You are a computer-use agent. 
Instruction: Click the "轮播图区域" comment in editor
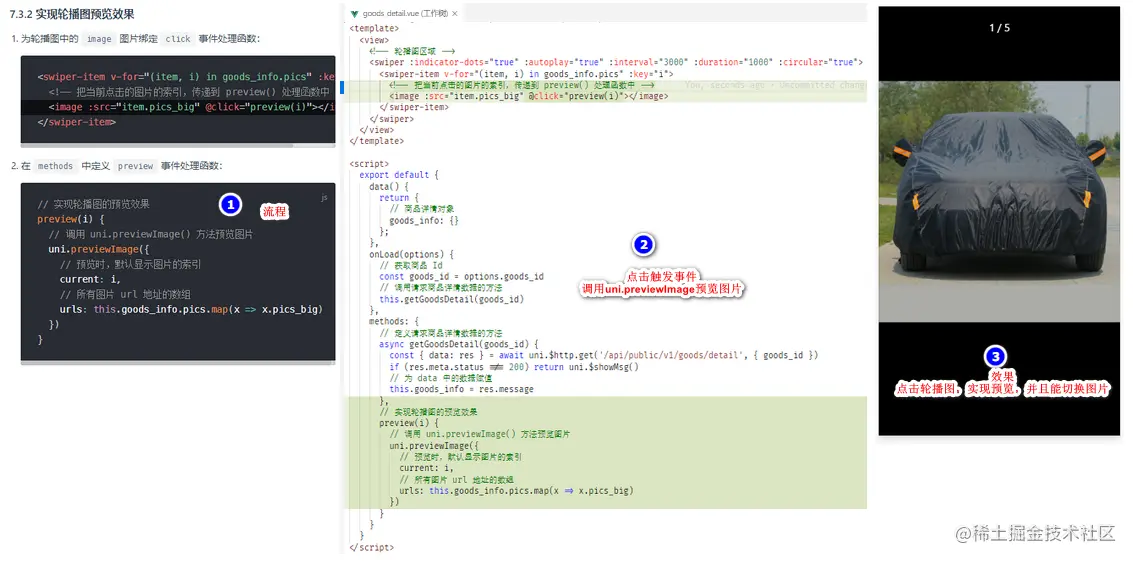[x=412, y=51]
